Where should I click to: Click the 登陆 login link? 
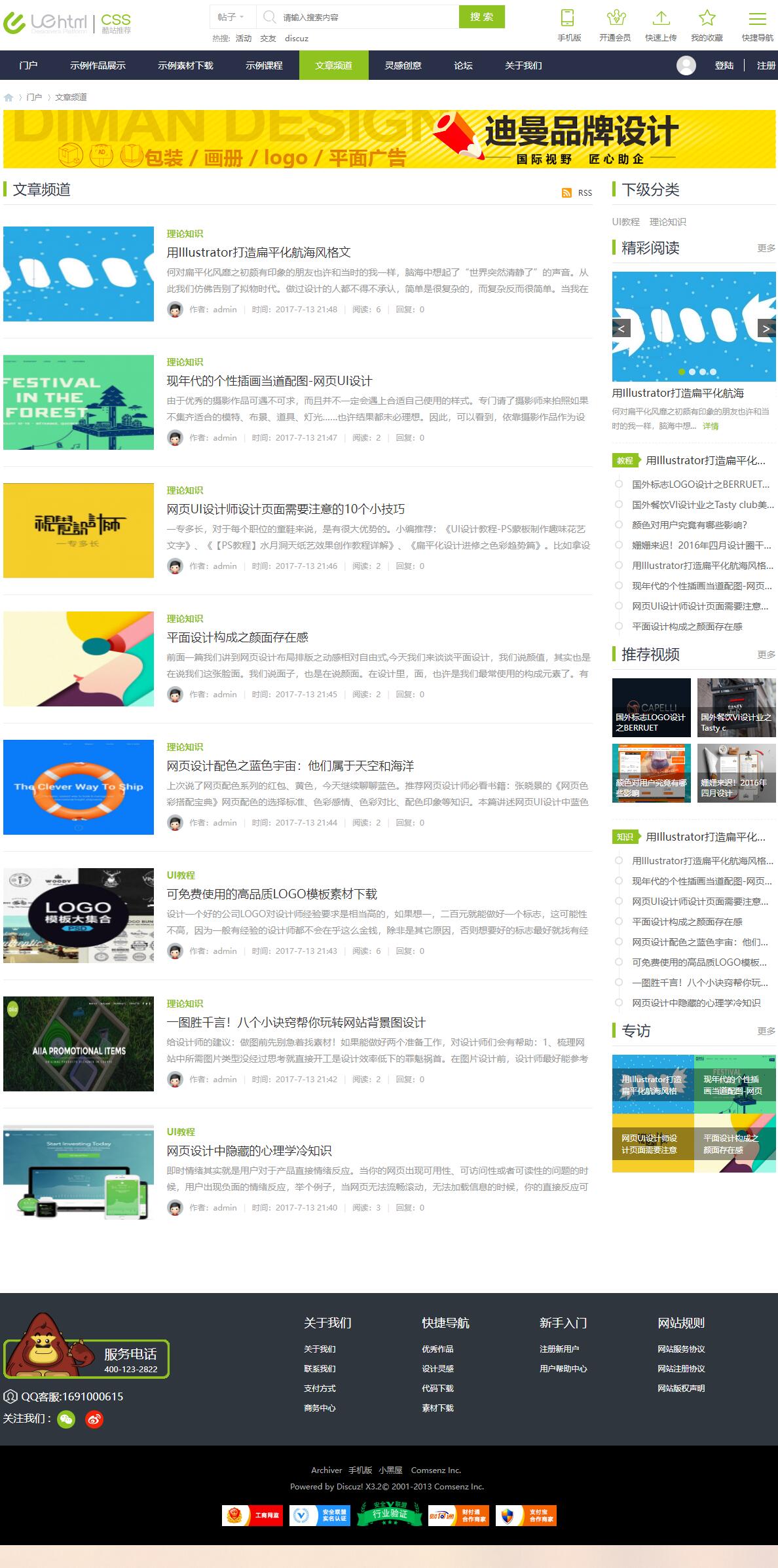(724, 65)
